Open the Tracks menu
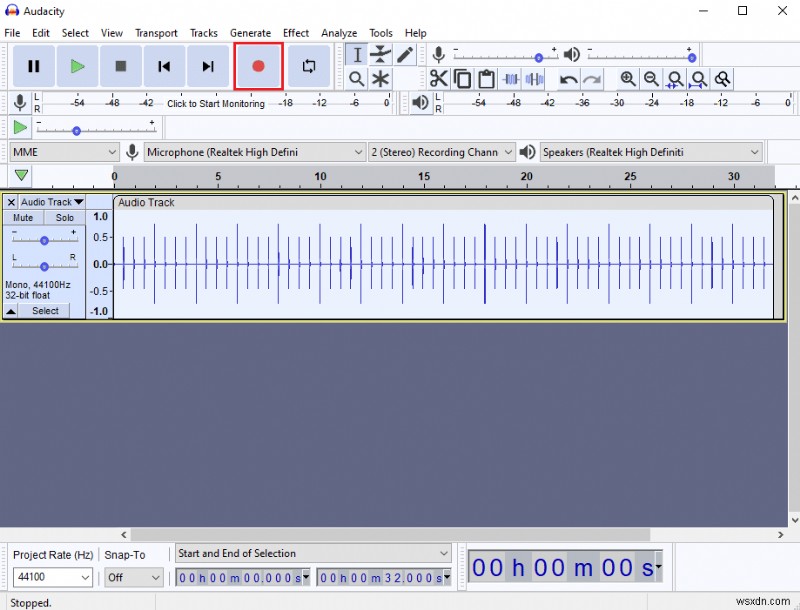Screen dimensions: 800x610 coord(204,33)
